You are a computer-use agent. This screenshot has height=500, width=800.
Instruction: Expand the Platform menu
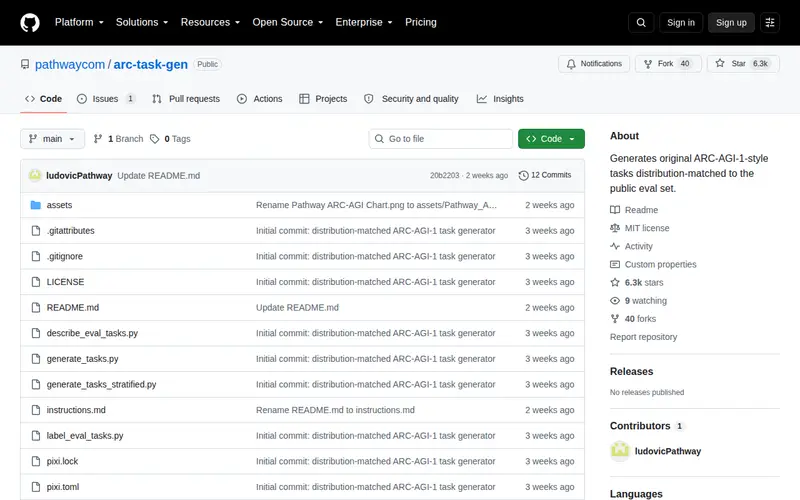coord(79,22)
